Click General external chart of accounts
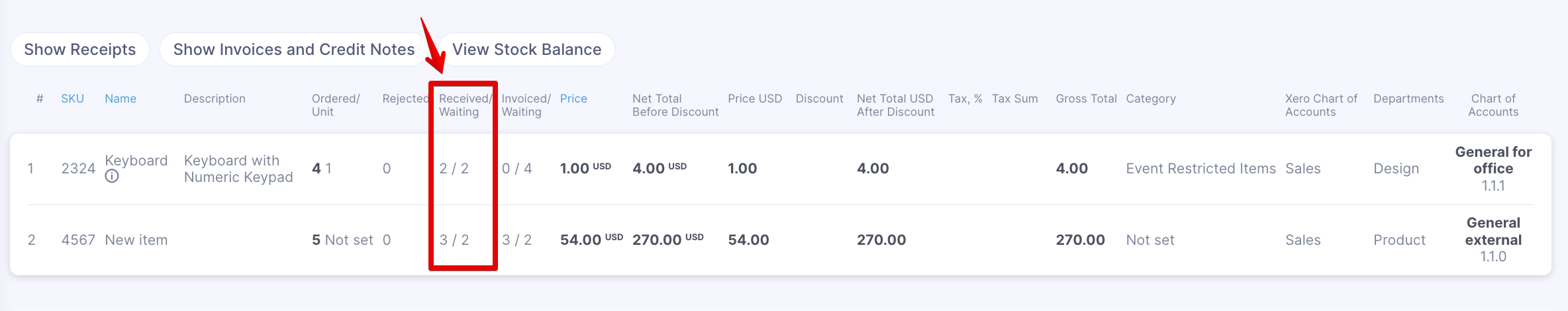The image size is (1568, 311). click(1493, 240)
